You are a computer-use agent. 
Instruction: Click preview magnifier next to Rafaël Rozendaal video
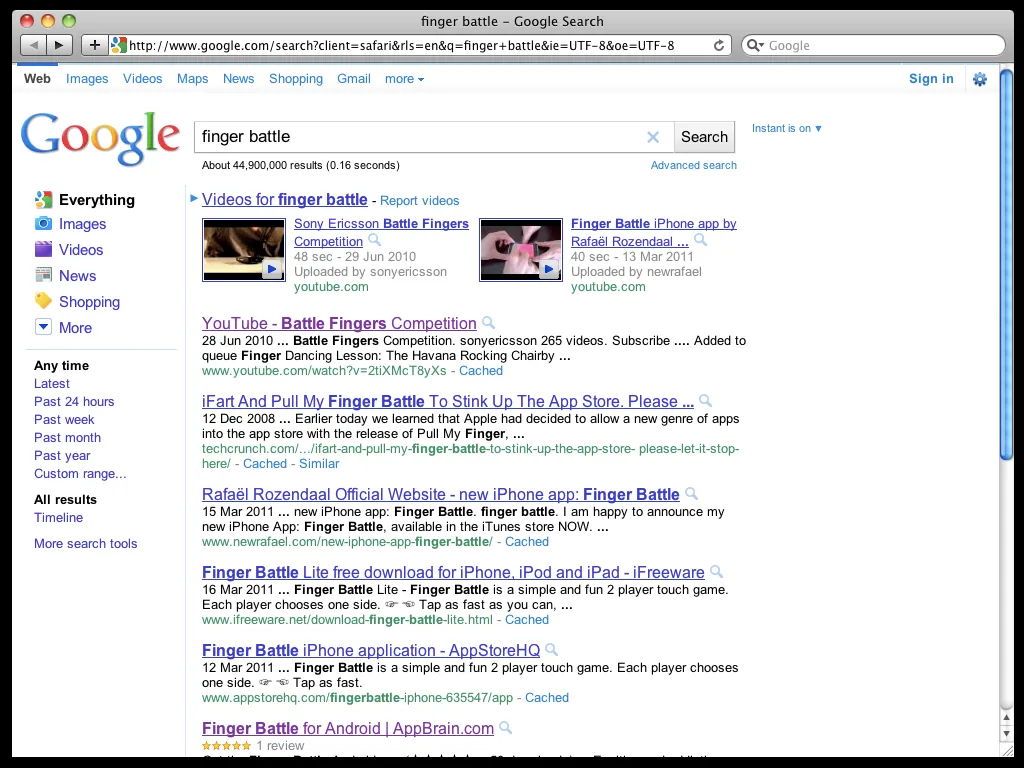(x=700, y=240)
